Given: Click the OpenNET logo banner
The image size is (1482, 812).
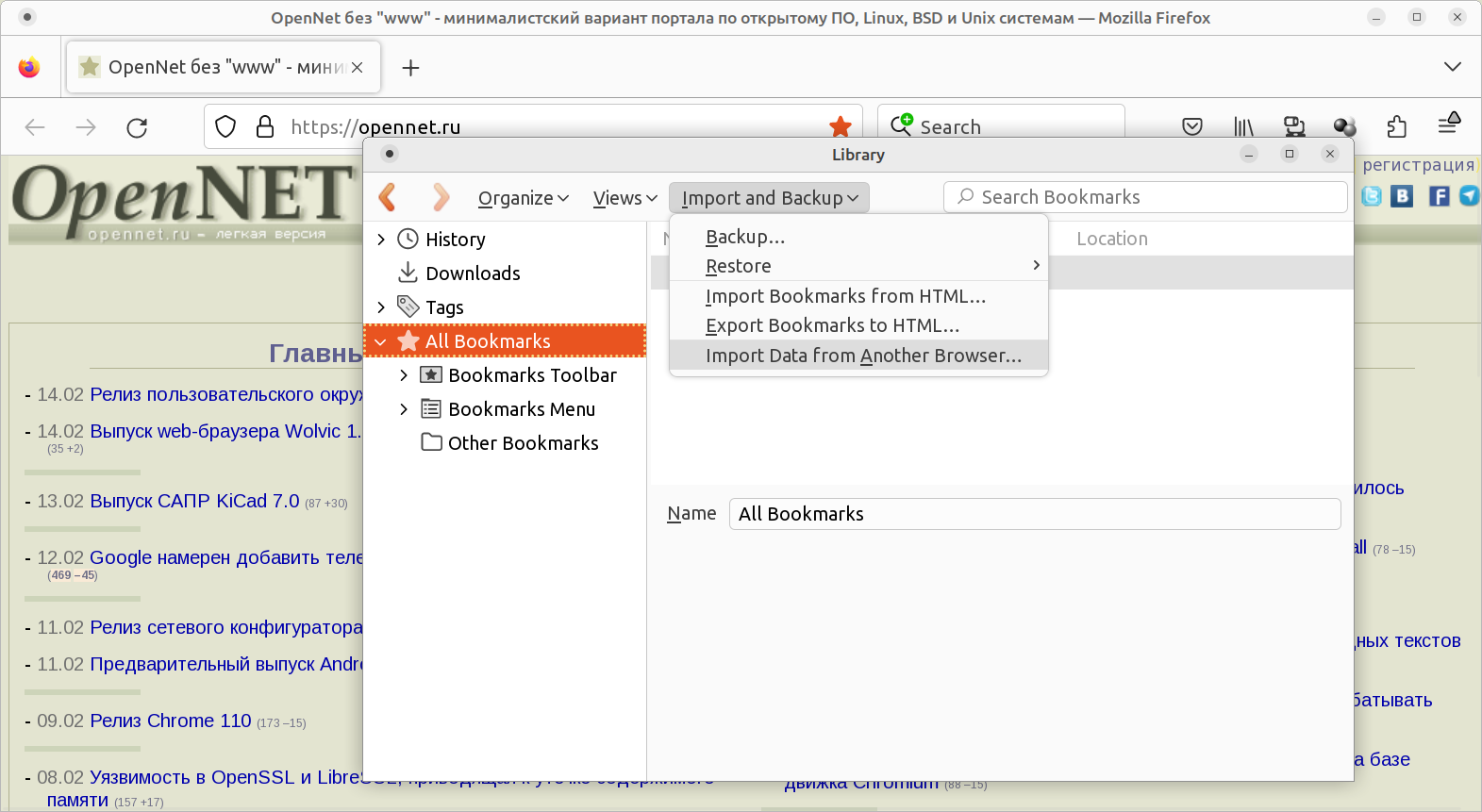Looking at the screenshot, I should coord(182,202).
